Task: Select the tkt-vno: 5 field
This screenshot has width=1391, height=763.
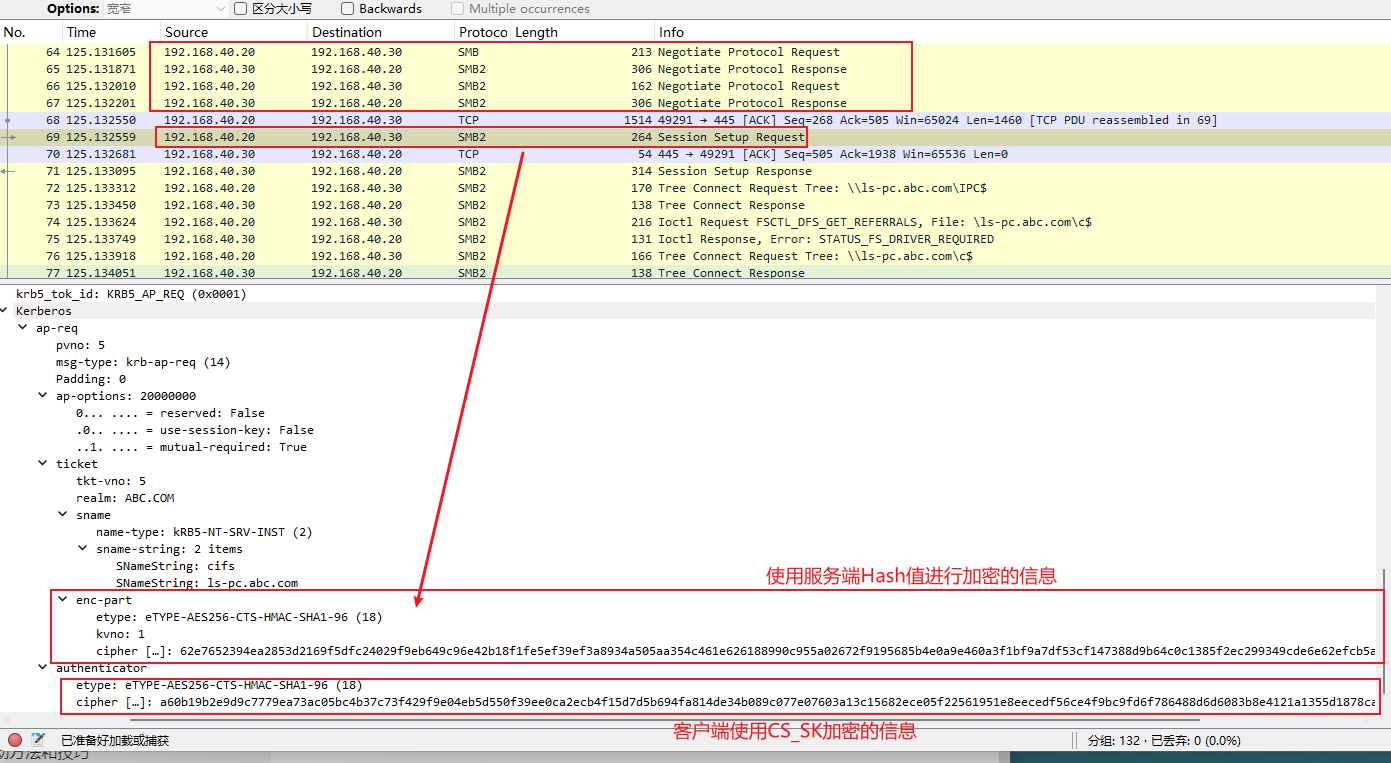Action: tap(111, 481)
